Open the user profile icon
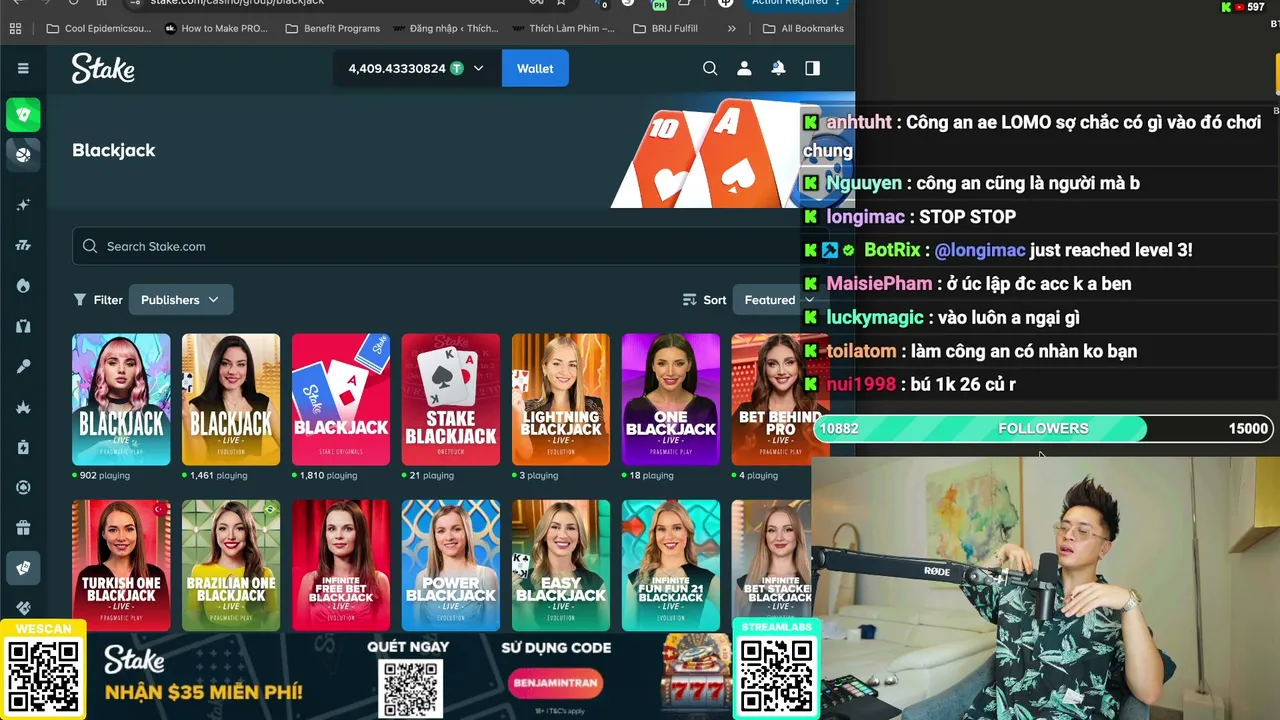Screen dimensions: 1280x720 (744, 68)
